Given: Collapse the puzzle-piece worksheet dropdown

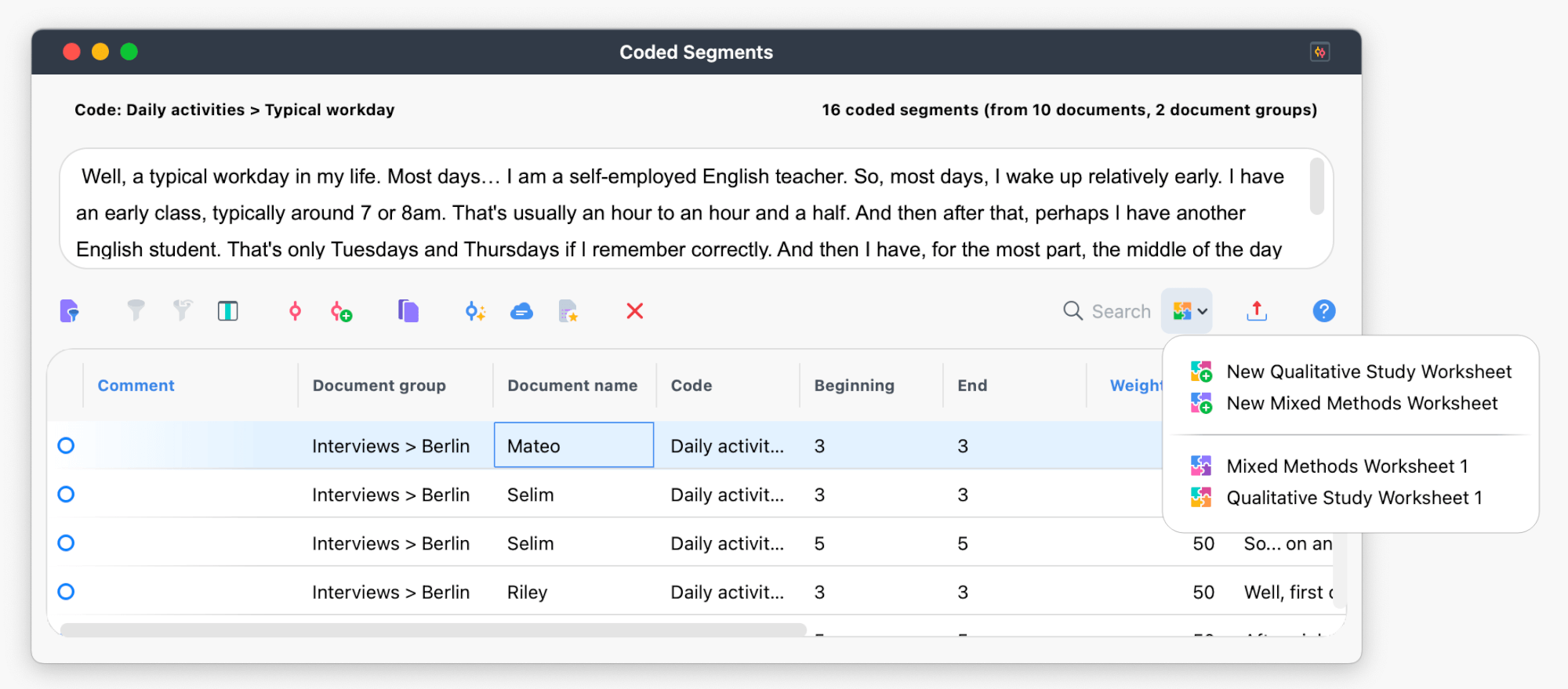Looking at the screenshot, I should [1188, 311].
